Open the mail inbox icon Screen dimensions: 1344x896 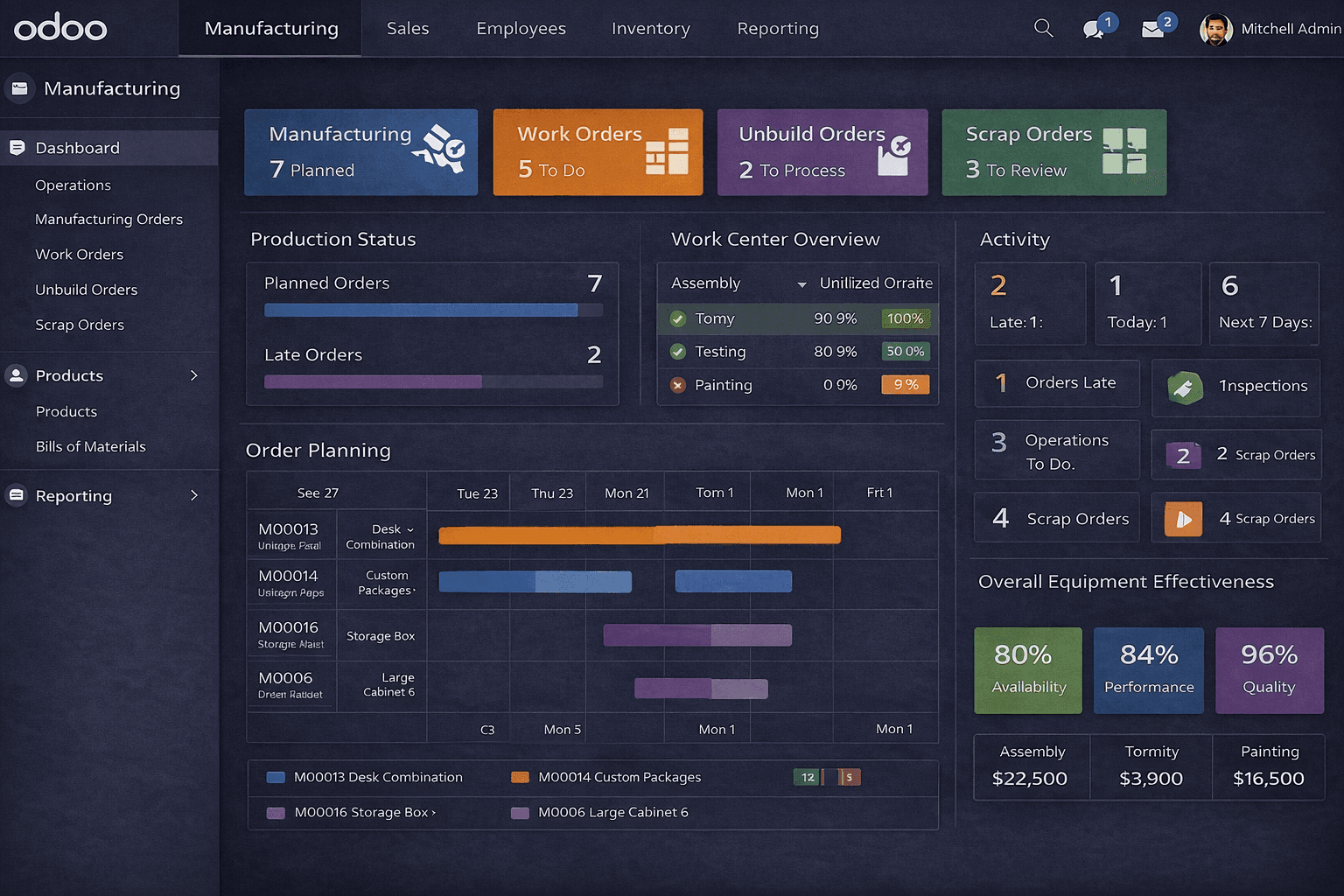click(x=1153, y=30)
